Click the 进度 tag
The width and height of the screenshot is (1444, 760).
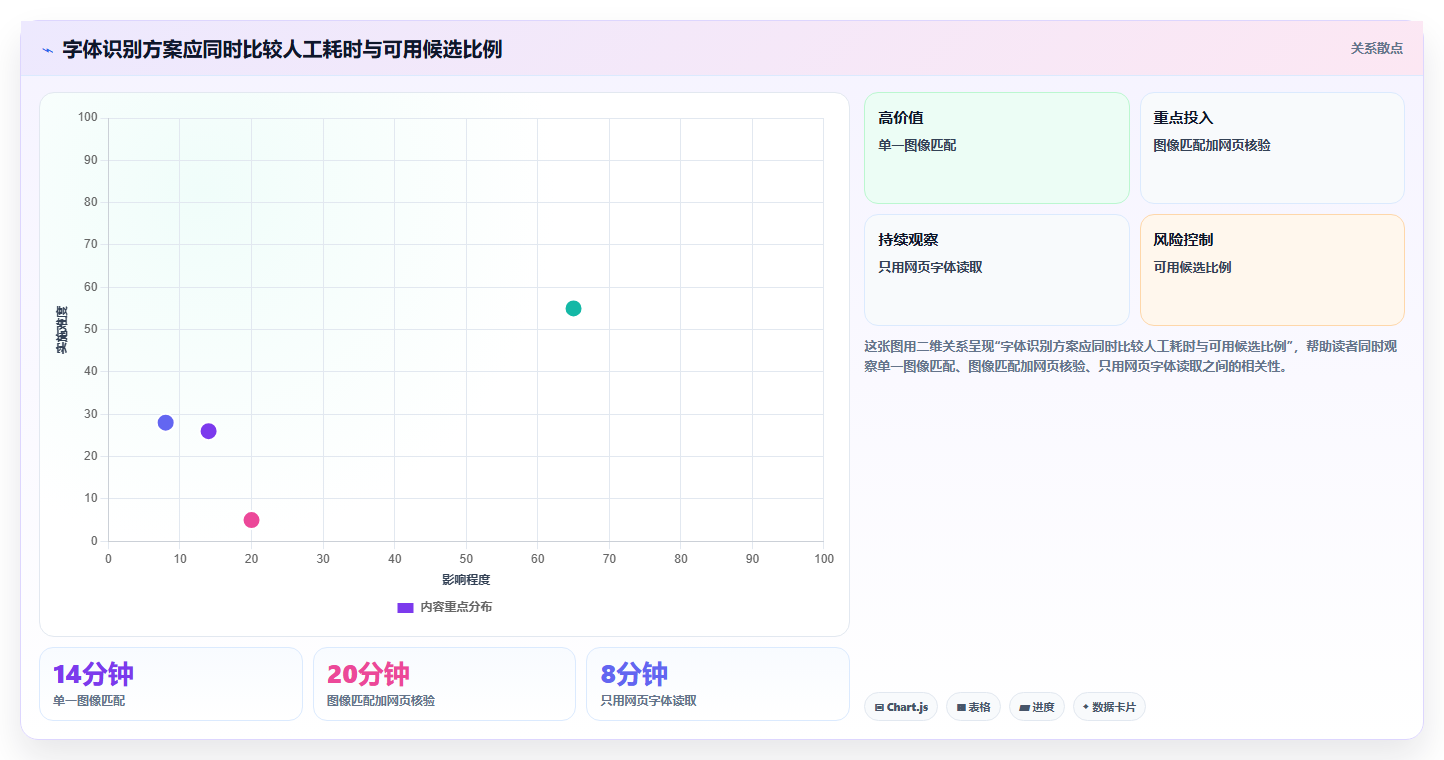coord(1037,707)
